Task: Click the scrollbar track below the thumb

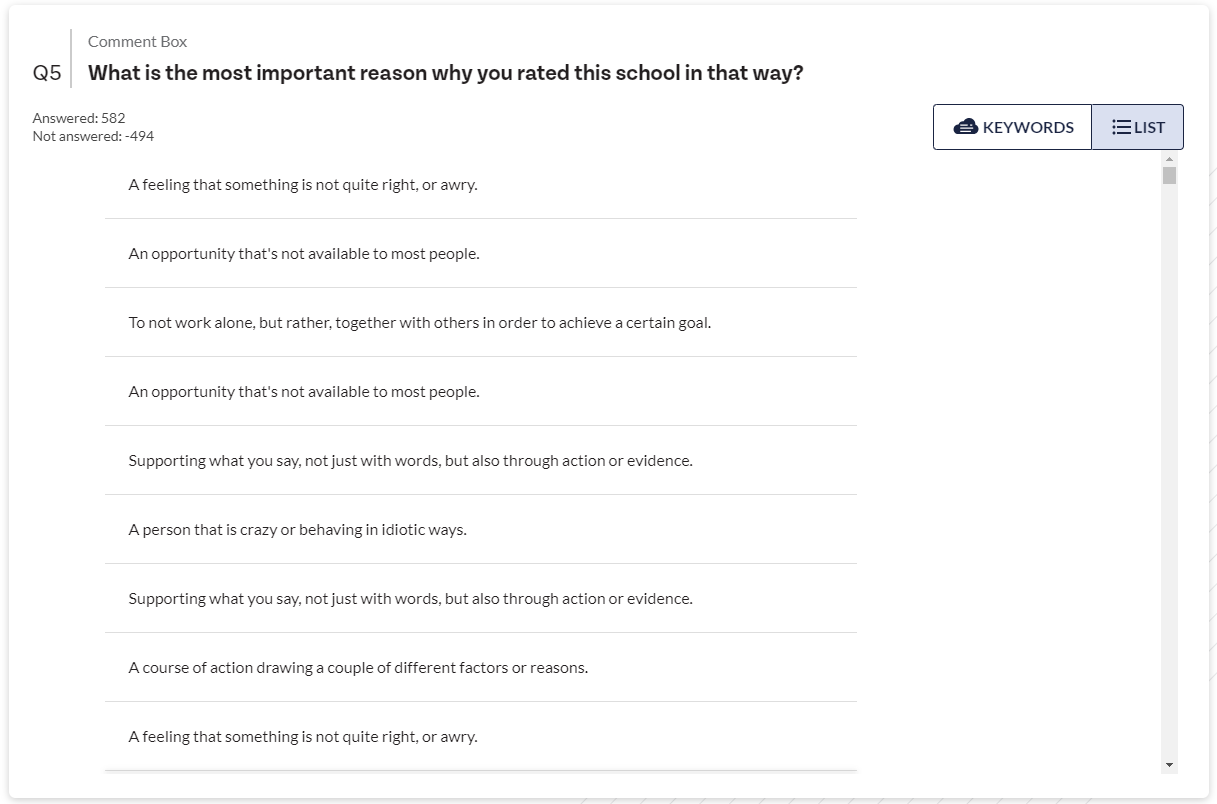Action: (x=1169, y=470)
